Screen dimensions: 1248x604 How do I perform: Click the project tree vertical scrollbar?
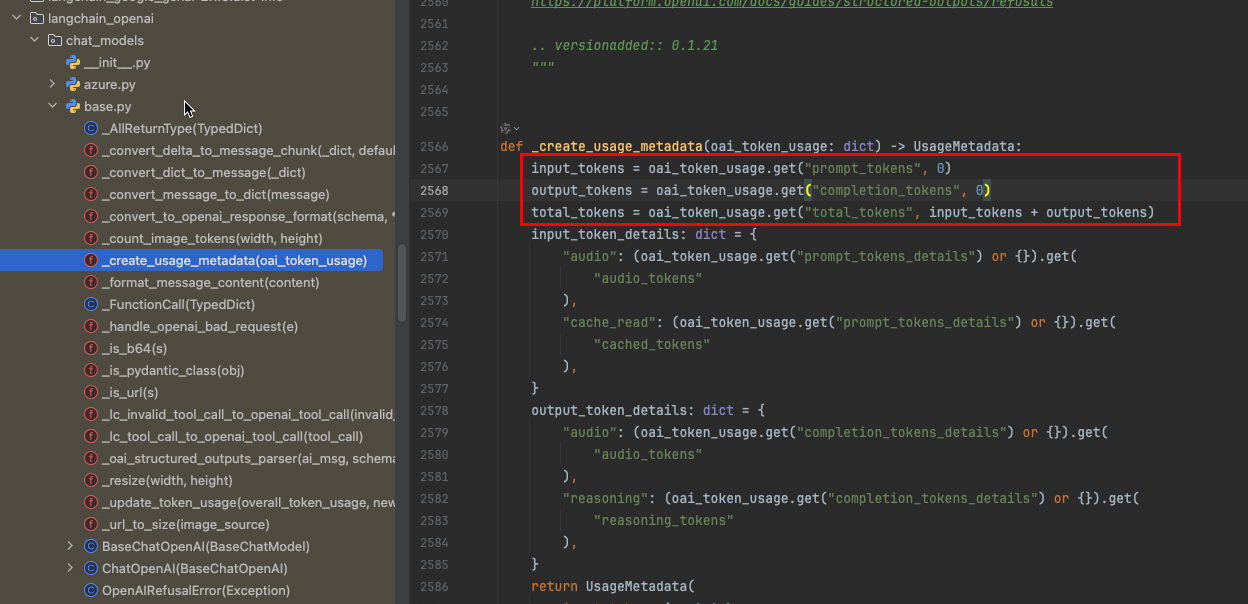click(x=402, y=283)
